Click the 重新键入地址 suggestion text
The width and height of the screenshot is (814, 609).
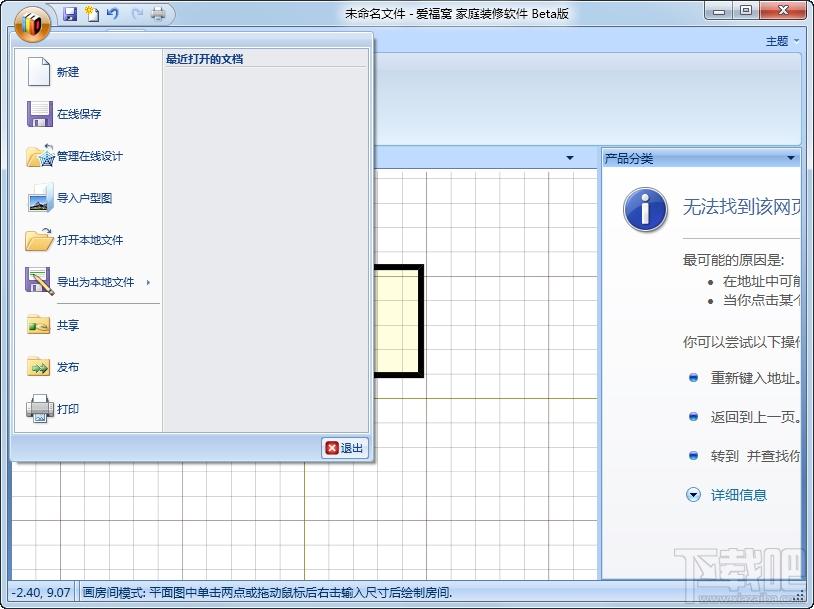point(755,378)
